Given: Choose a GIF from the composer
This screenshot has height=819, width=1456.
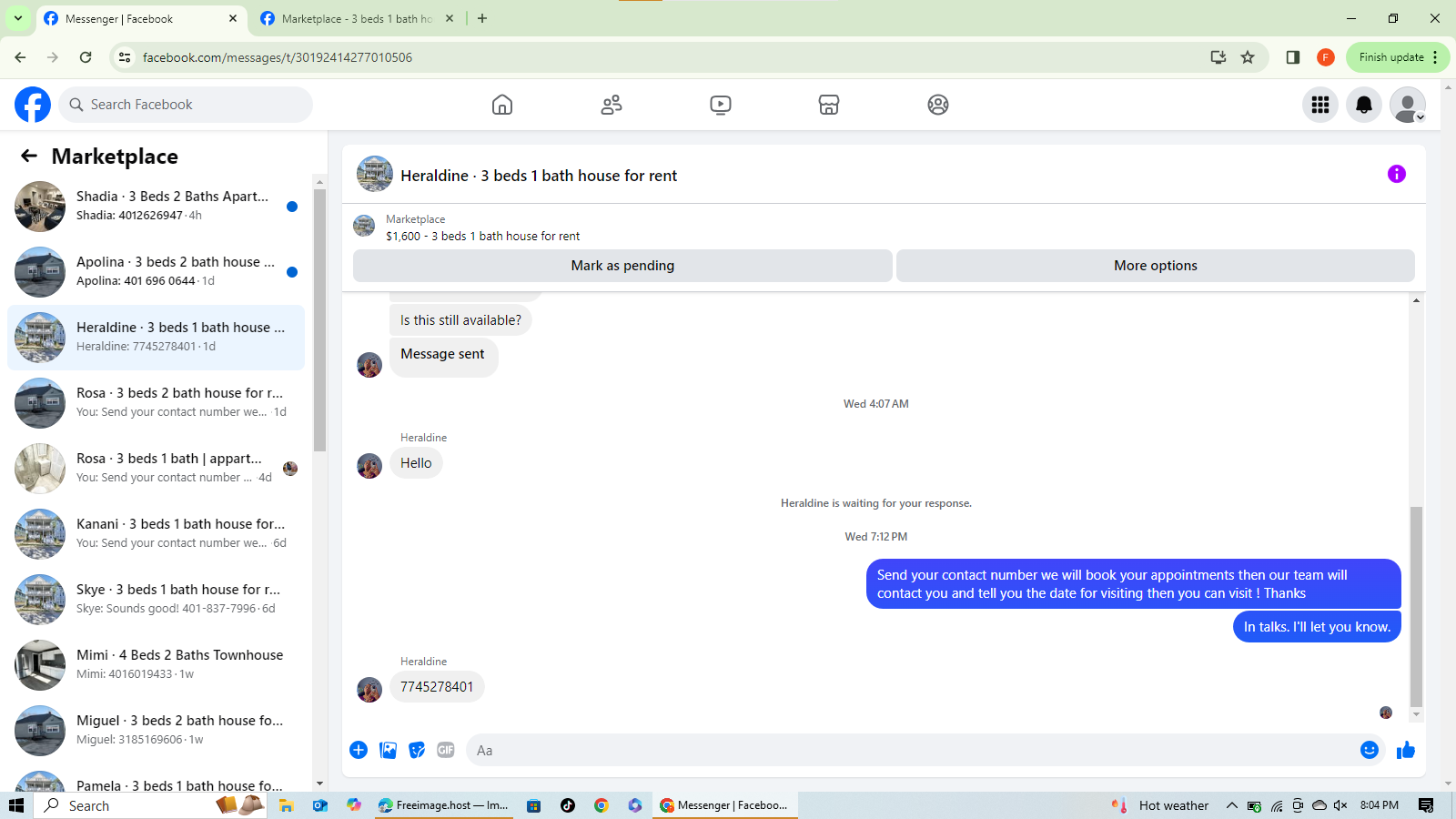Looking at the screenshot, I should tap(446, 750).
